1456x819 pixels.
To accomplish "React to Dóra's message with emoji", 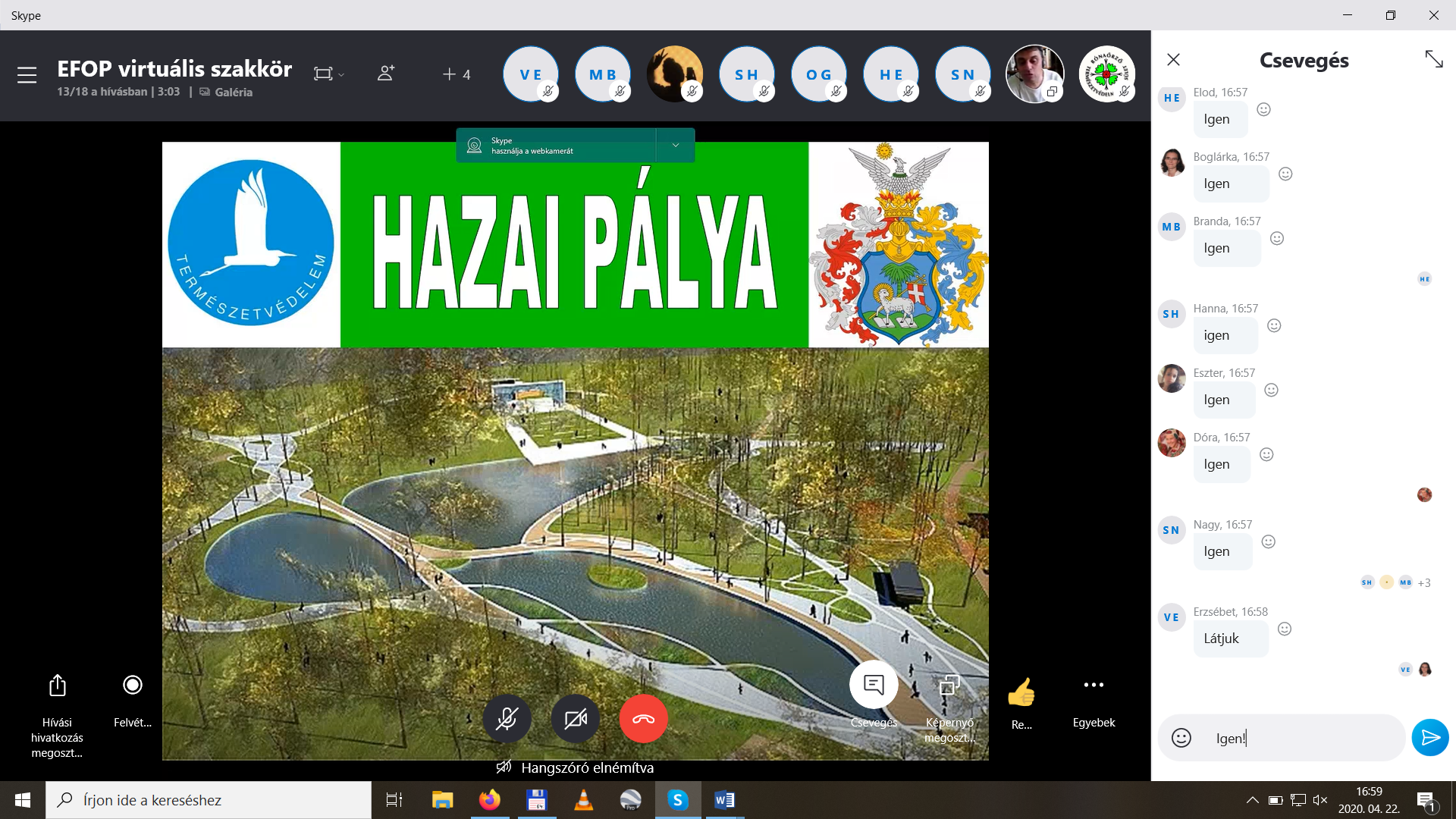I will [1266, 454].
